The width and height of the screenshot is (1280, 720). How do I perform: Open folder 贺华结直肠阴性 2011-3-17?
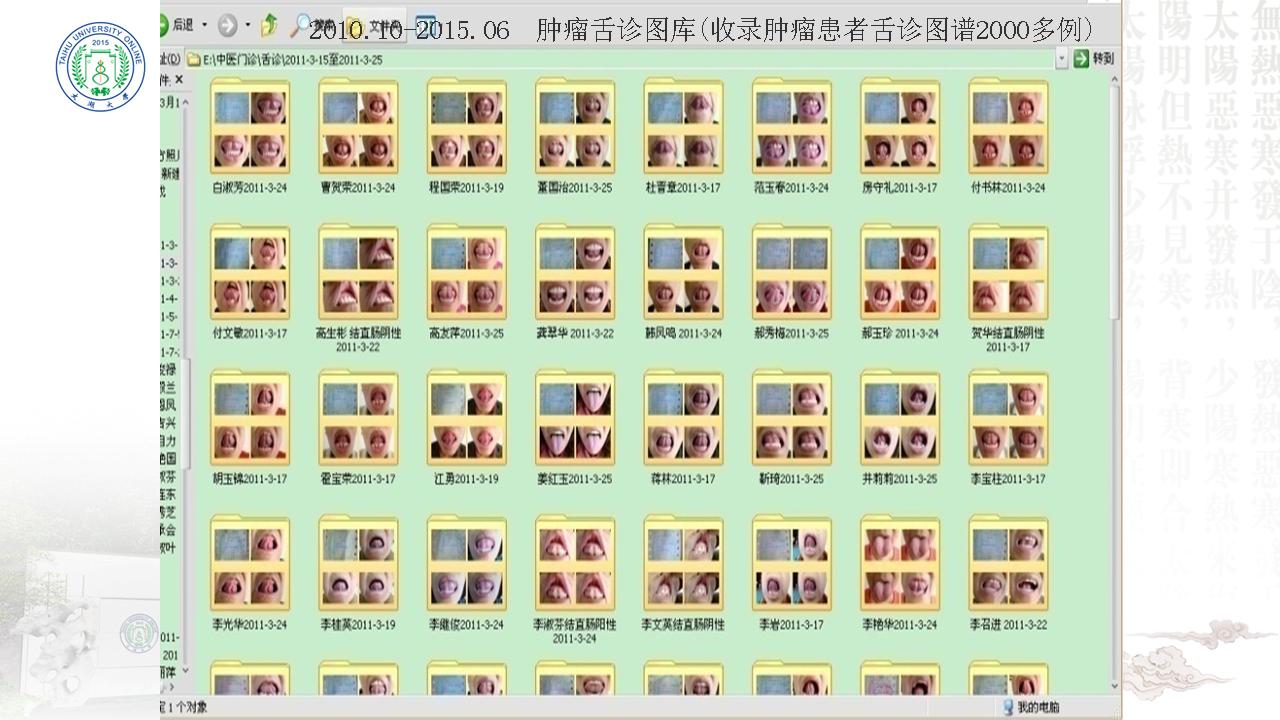pos(1008,274)
